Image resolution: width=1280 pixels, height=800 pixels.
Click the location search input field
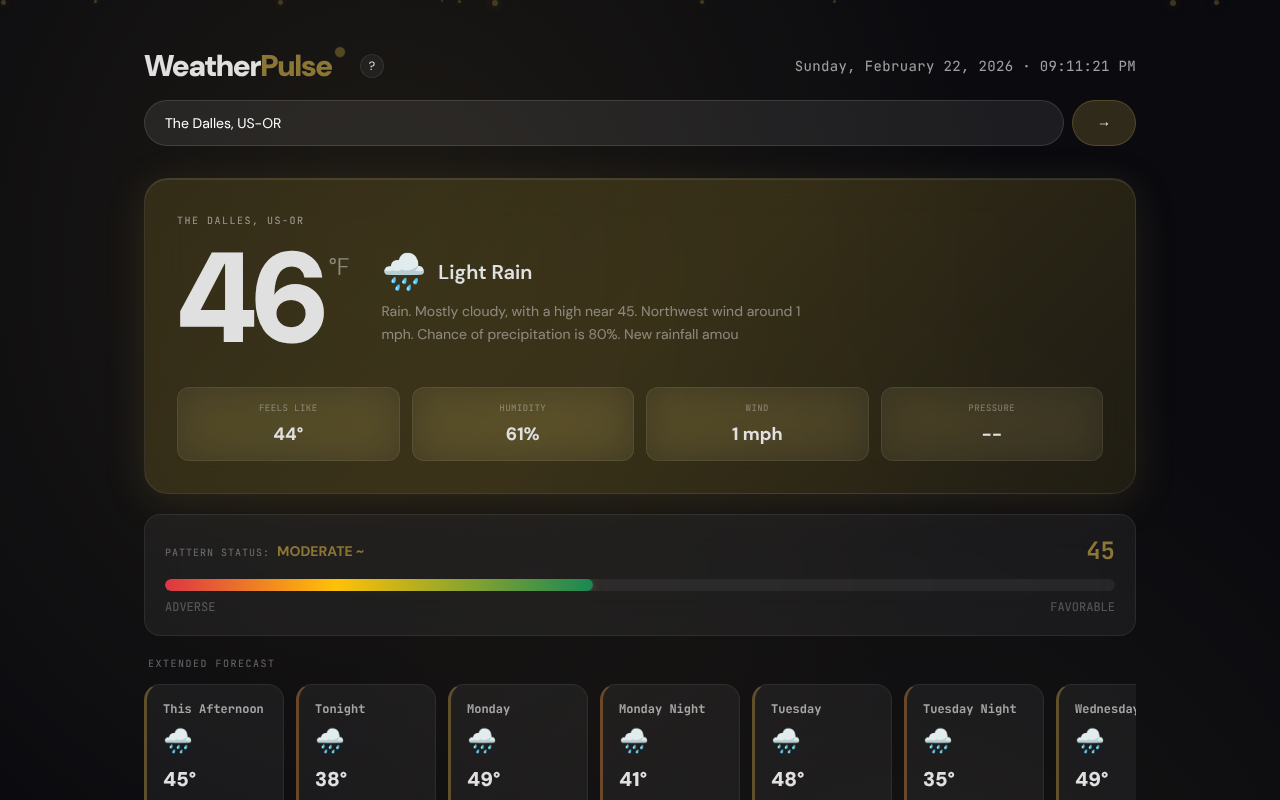[x=603, y=122]
